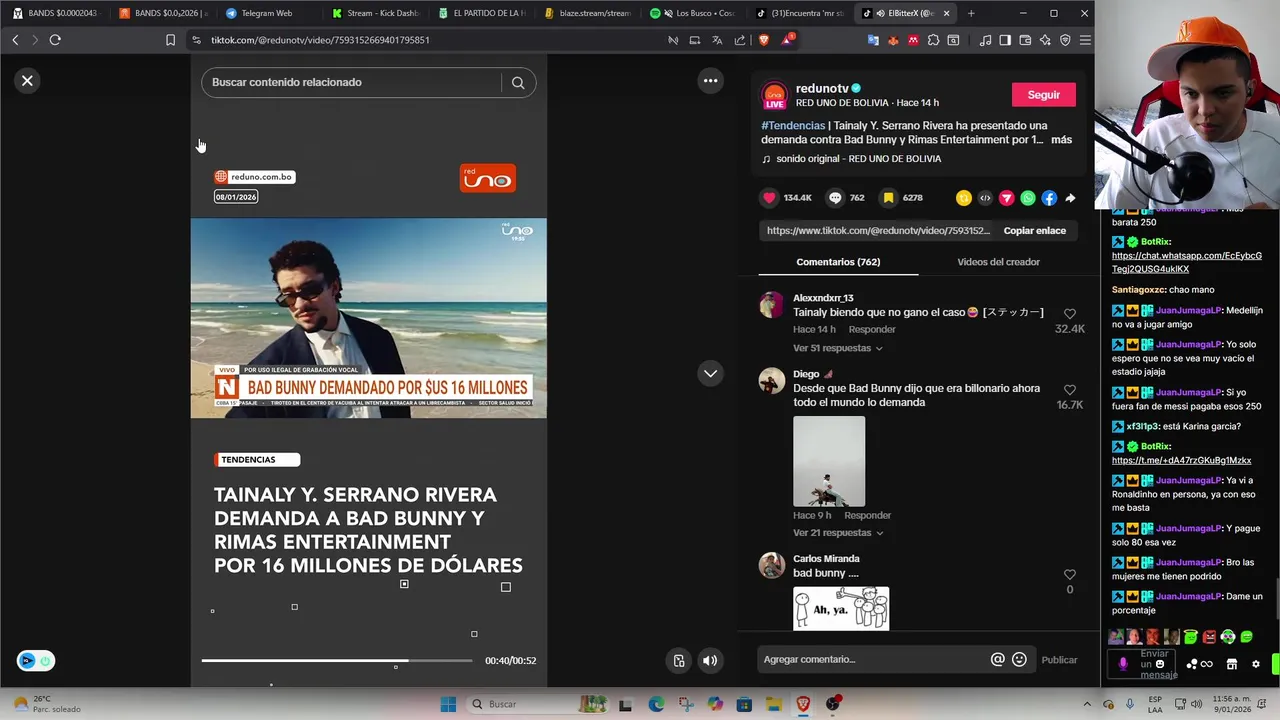Like Alexxndxrr_13's comment heart
Screen dimensions: 1280x720
pos(1069,314)
